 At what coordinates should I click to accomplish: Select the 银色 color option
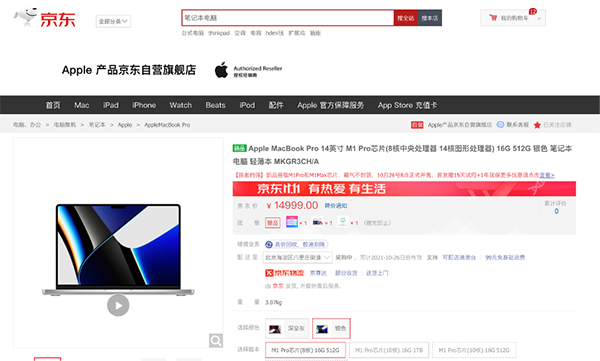pos(331,328)
